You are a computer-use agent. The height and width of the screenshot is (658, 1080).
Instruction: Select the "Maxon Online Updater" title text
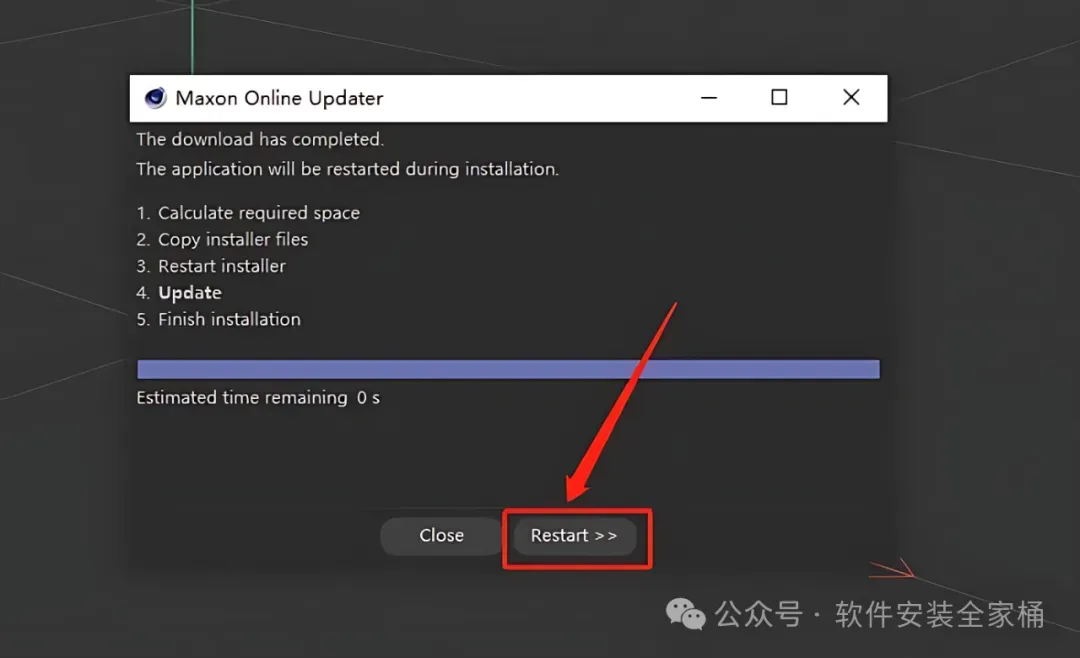click(x=279, y=99)
